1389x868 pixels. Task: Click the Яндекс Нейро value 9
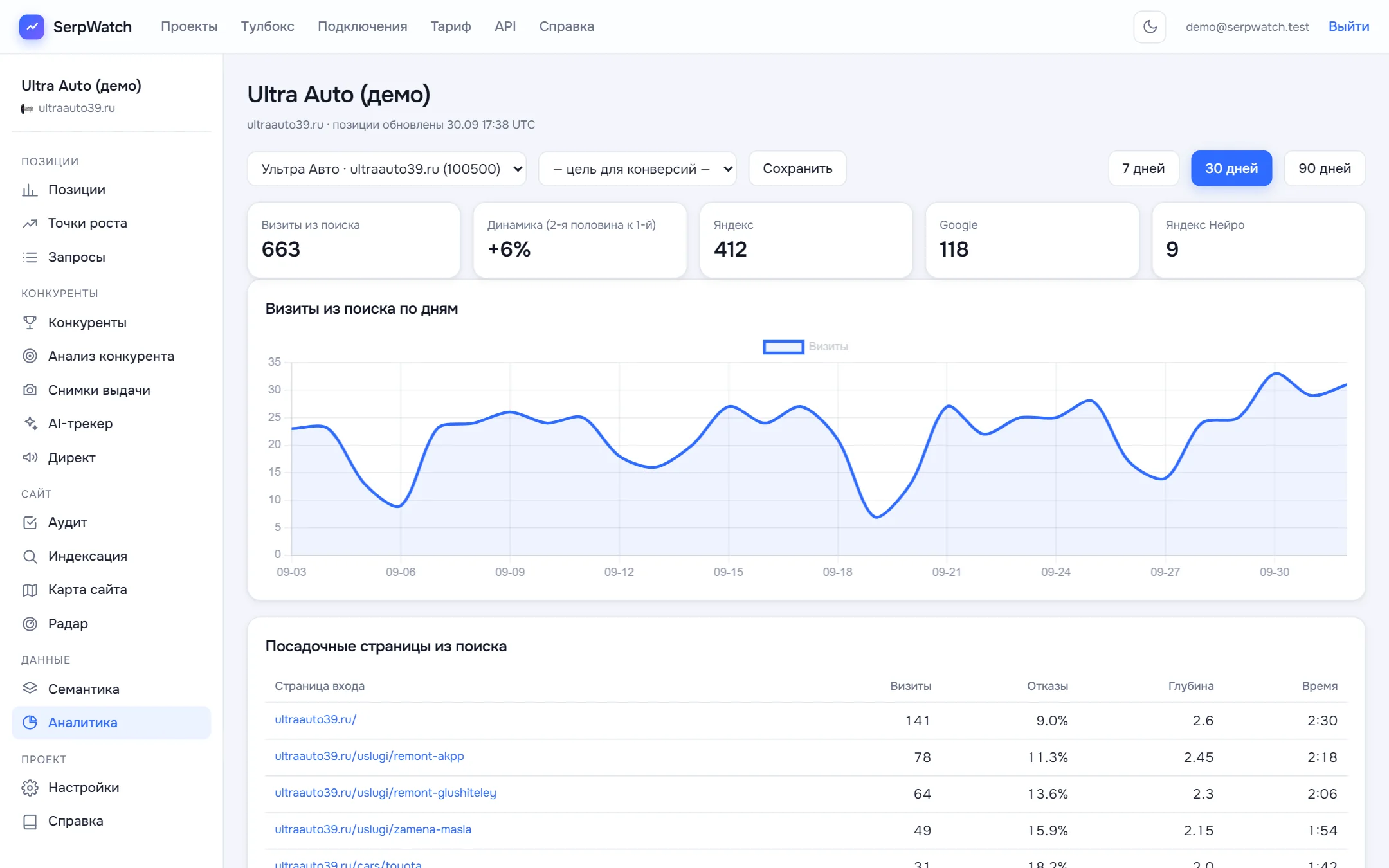pos(1172,249)
